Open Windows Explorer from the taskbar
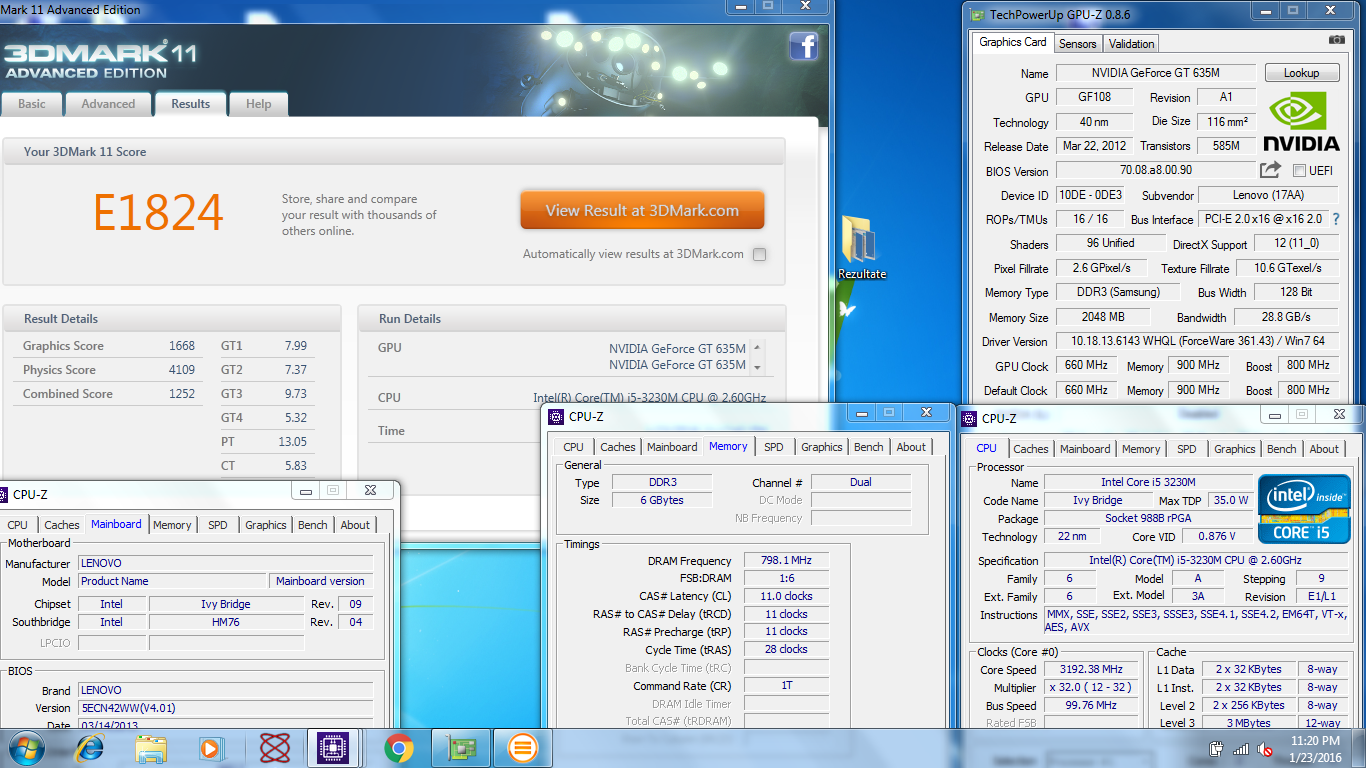The image size is (1366, 768). click(151, 748)
